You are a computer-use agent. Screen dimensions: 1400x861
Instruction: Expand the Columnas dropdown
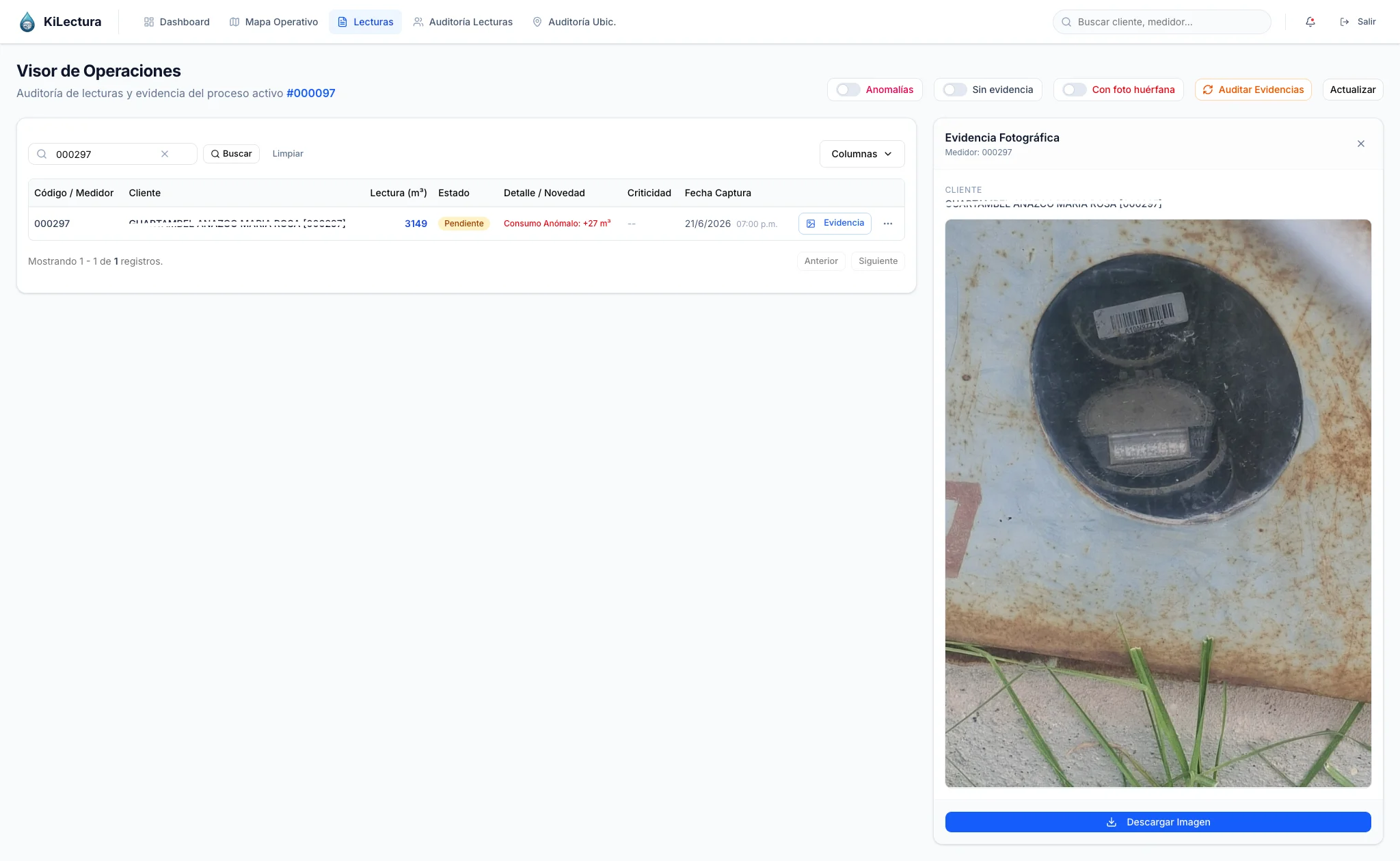pos(862,154)
